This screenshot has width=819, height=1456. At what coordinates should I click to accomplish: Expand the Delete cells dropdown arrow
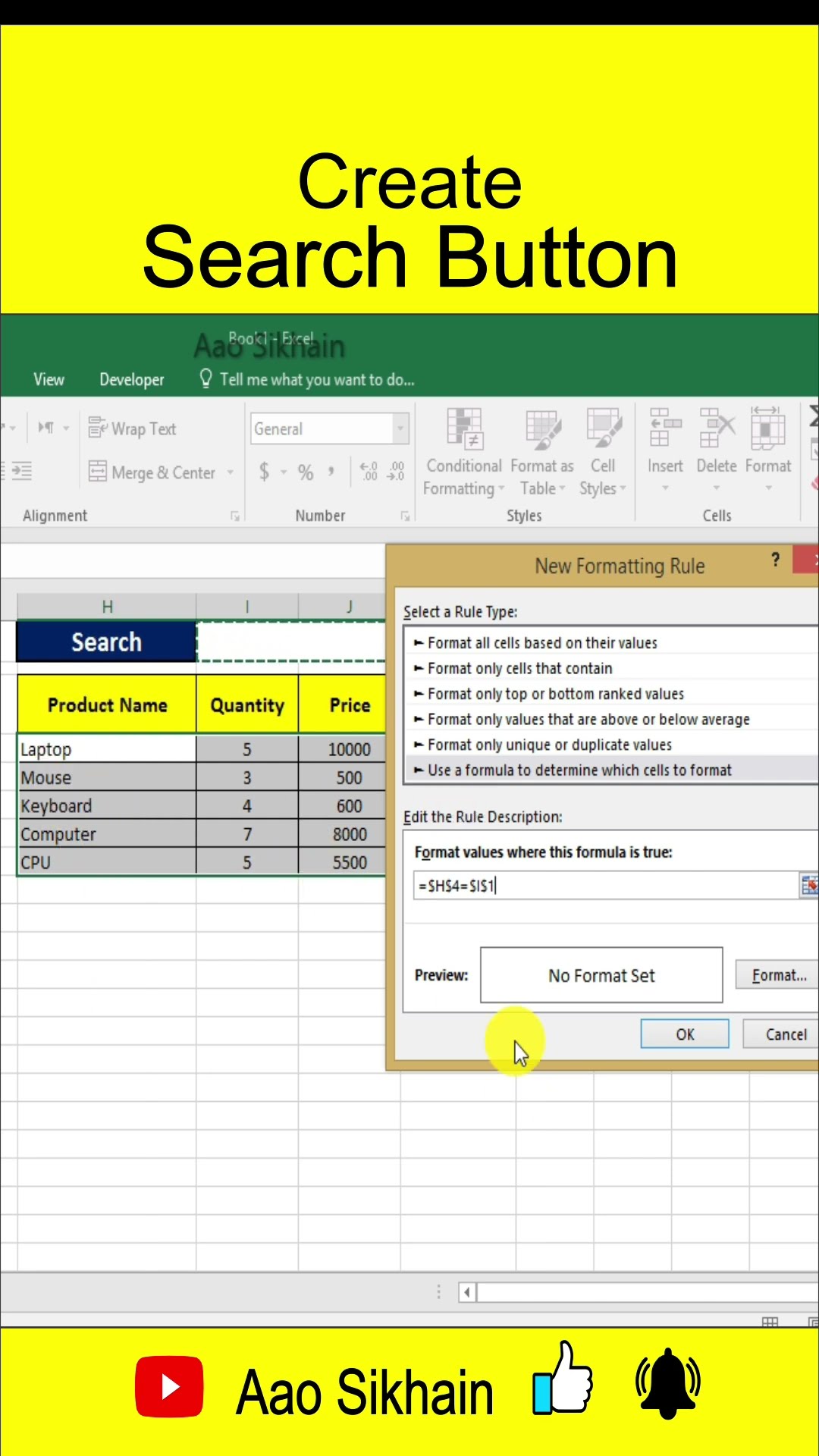click(716, 488)
